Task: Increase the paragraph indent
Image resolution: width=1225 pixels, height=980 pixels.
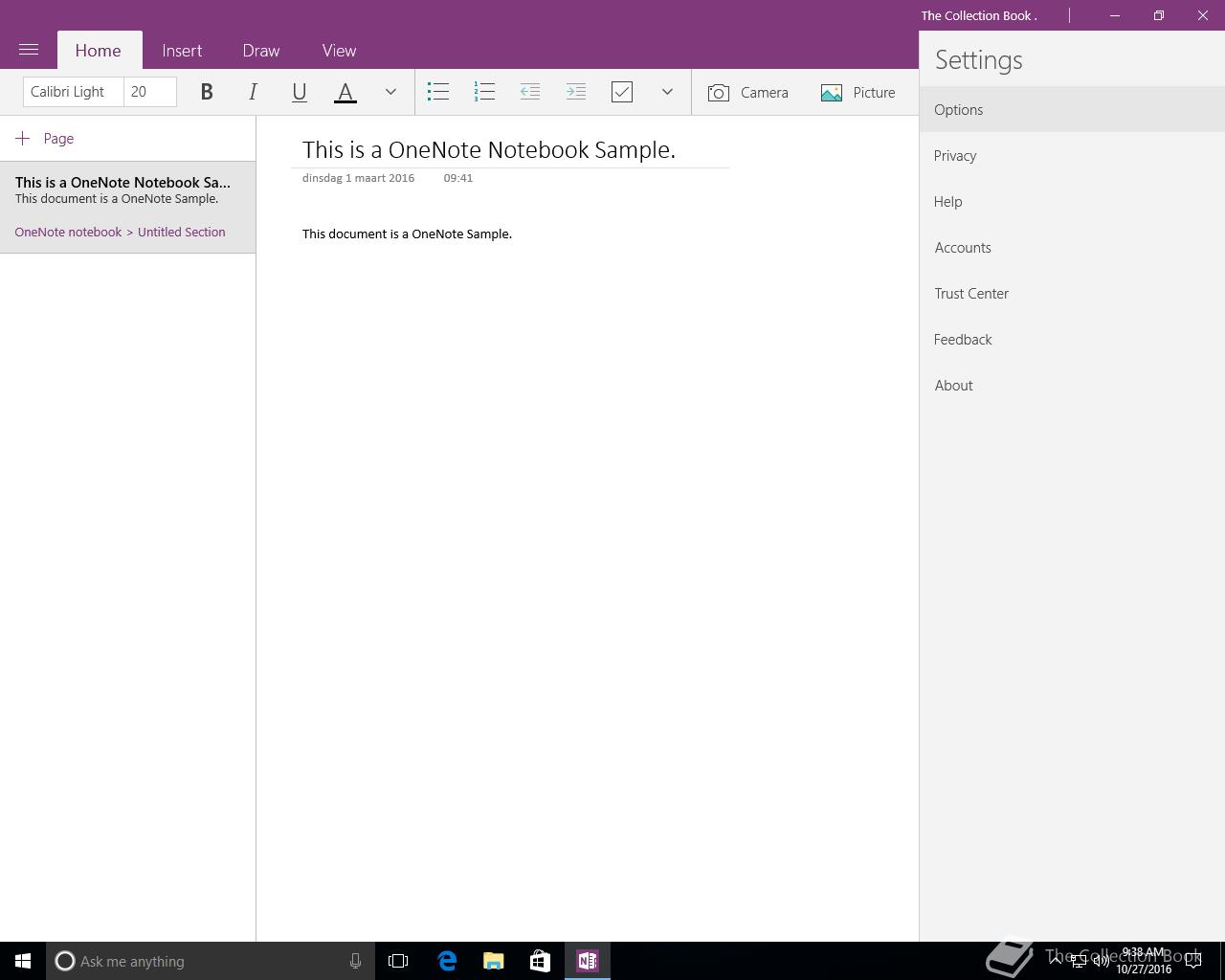Action: click(x=576, y=92)
